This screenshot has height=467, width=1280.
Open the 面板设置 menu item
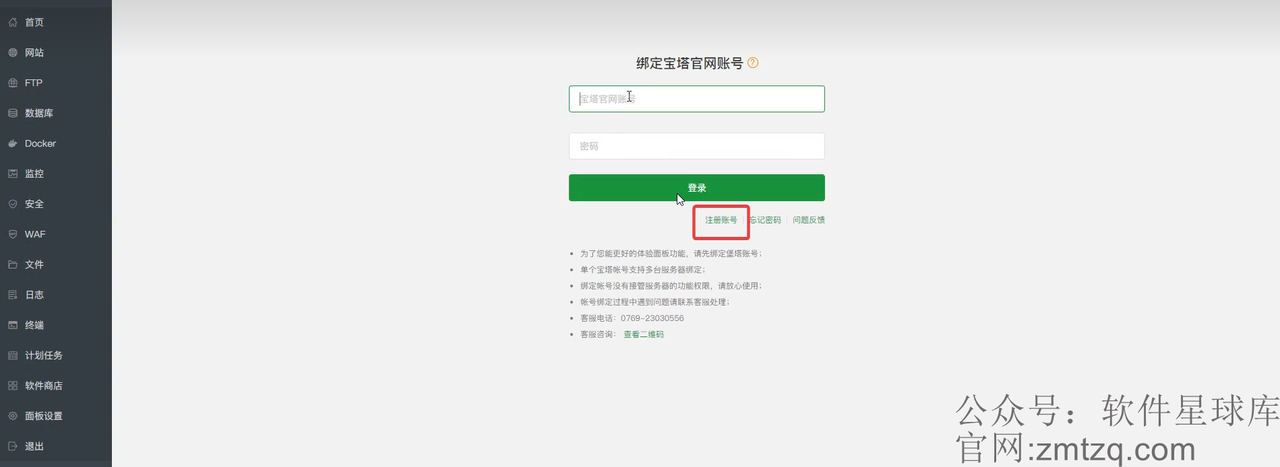point(44,416)
